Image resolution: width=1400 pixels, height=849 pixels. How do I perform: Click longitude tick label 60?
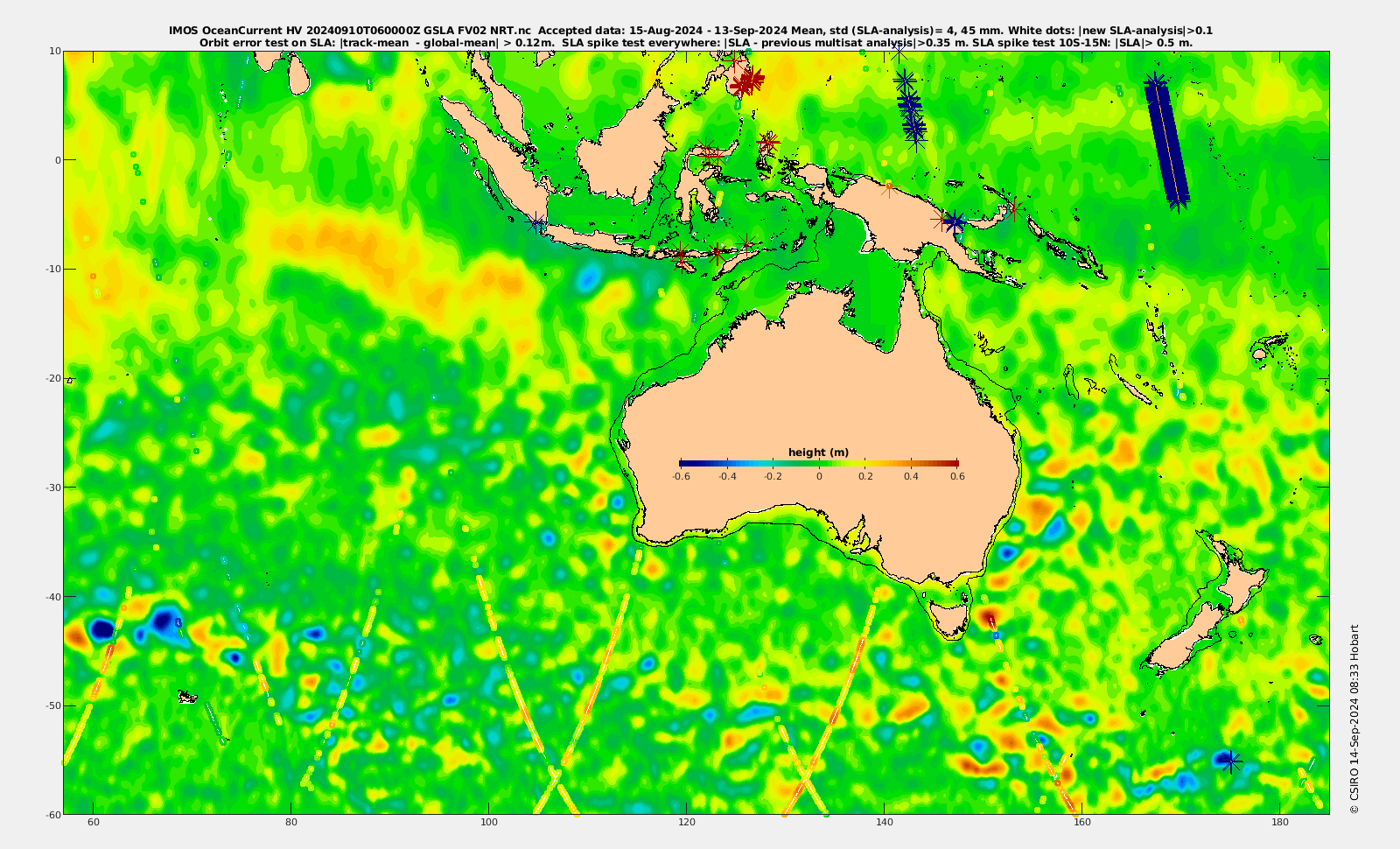[x=94, y=823]
